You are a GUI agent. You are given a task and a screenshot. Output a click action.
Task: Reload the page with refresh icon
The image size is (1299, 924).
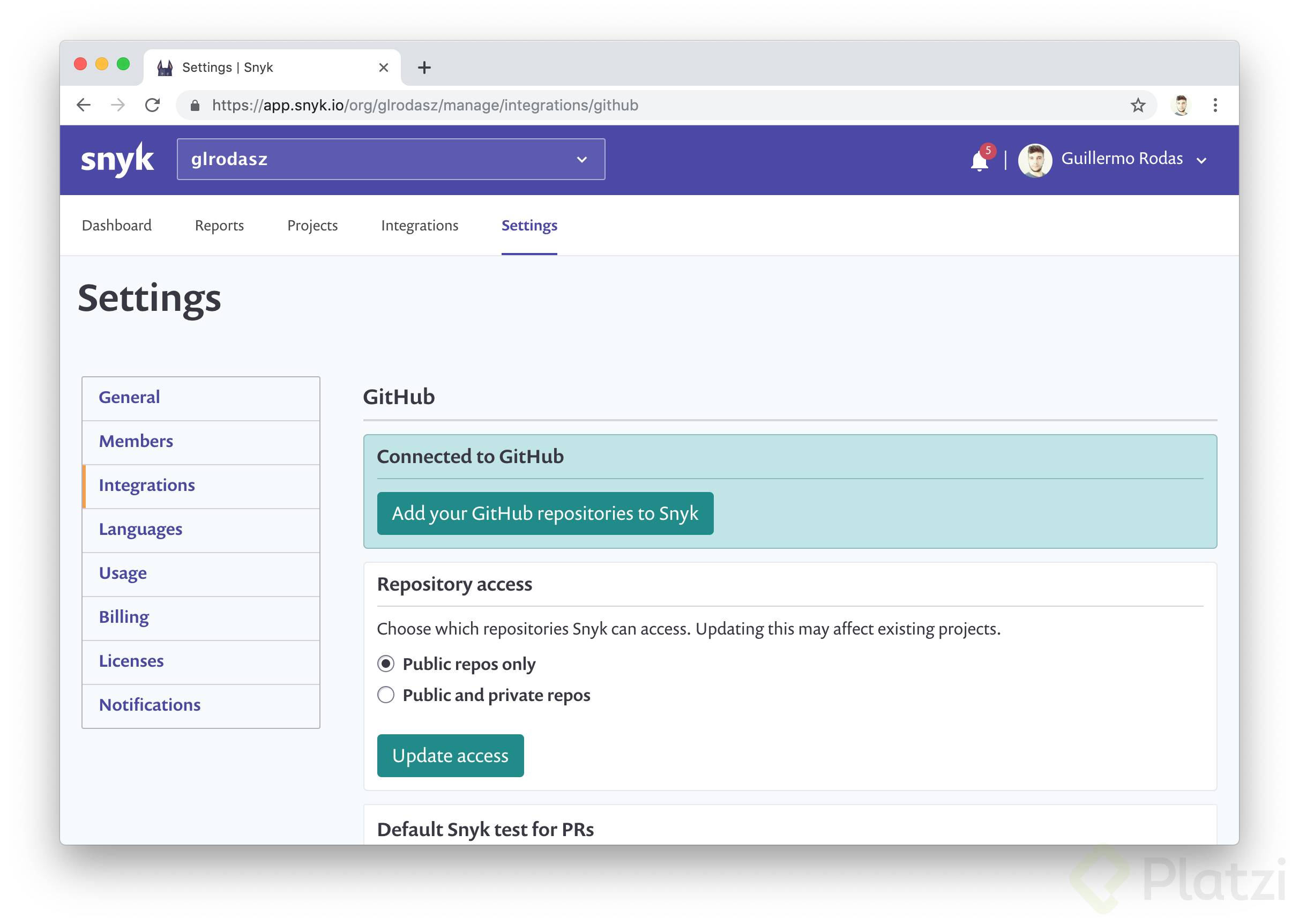[x=152, y=105]
